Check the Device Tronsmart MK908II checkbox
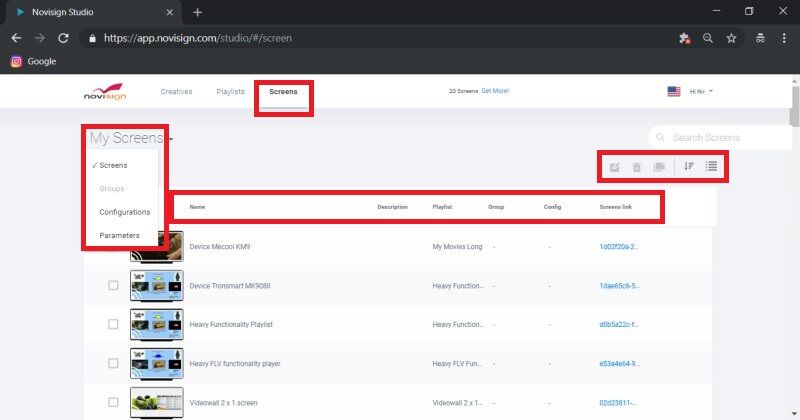 click(113, 285)
